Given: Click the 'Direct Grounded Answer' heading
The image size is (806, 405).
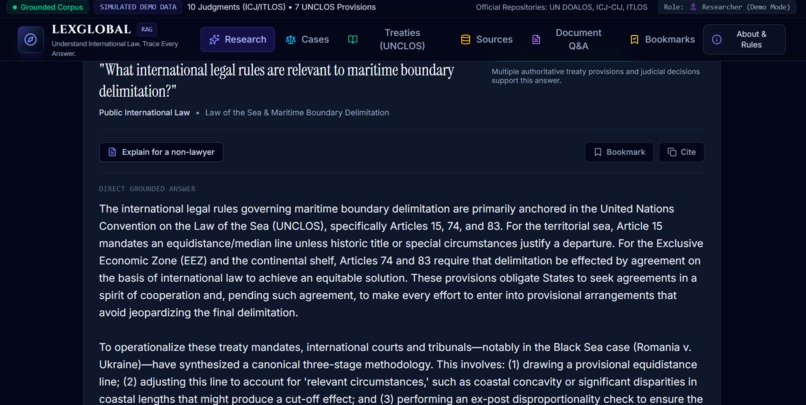Looking at the screenshot, I should pyautogui.click(x=147, y=189).
